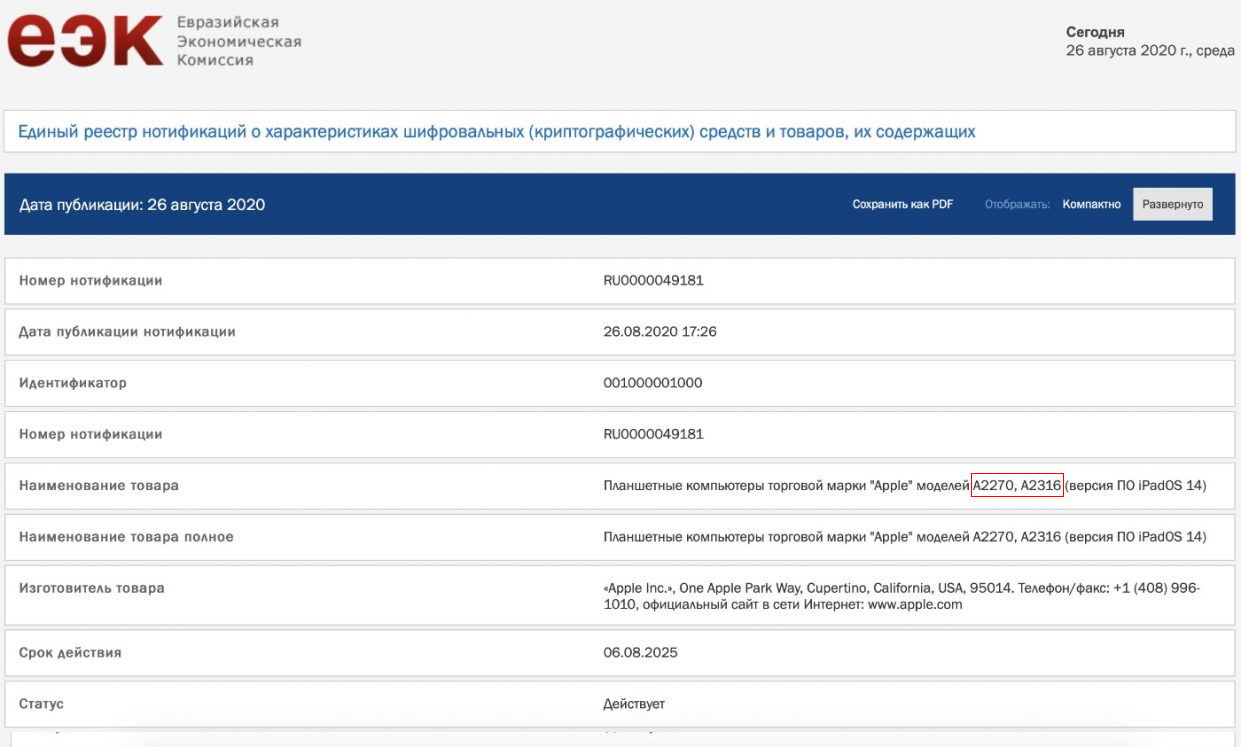Image resolution: width=1241 pixels, height=747 pixels.
Task: Open the Единый реестр нотификаций heading link
Action: (x=497, y=131)
